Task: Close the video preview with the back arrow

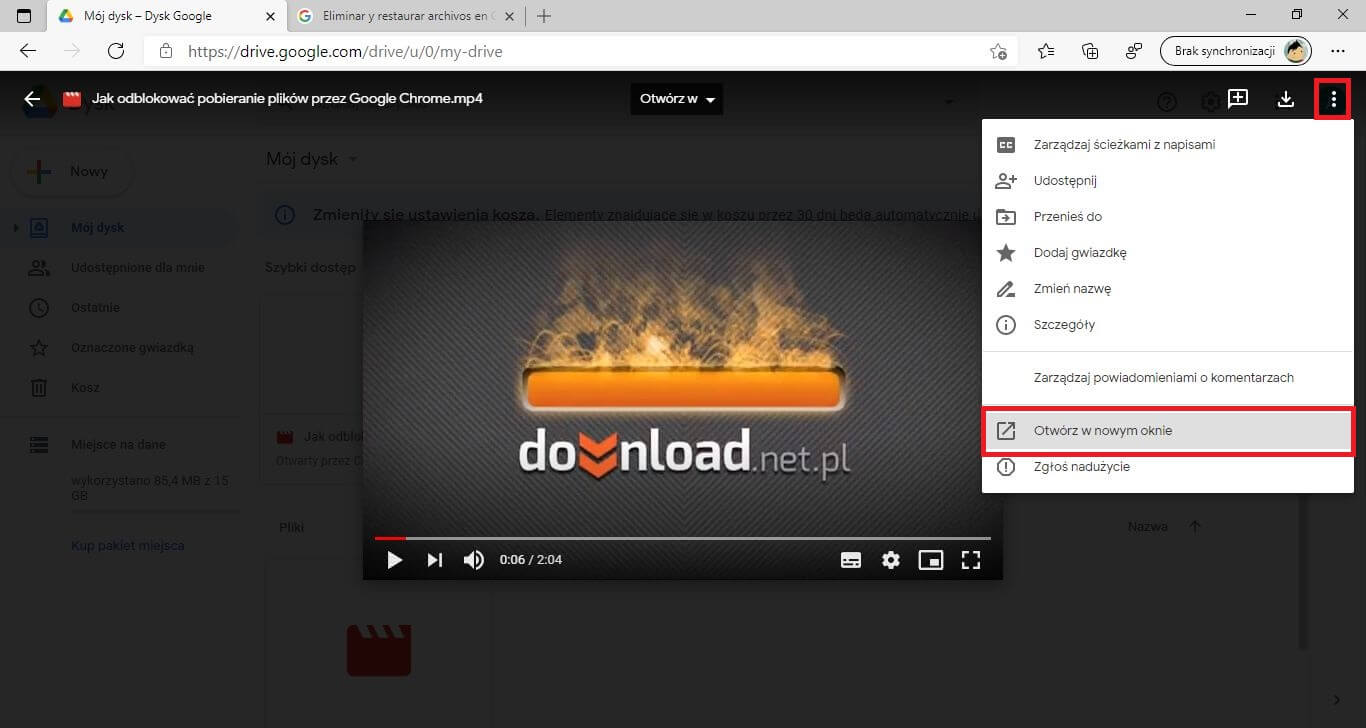Action: point(33,99)
